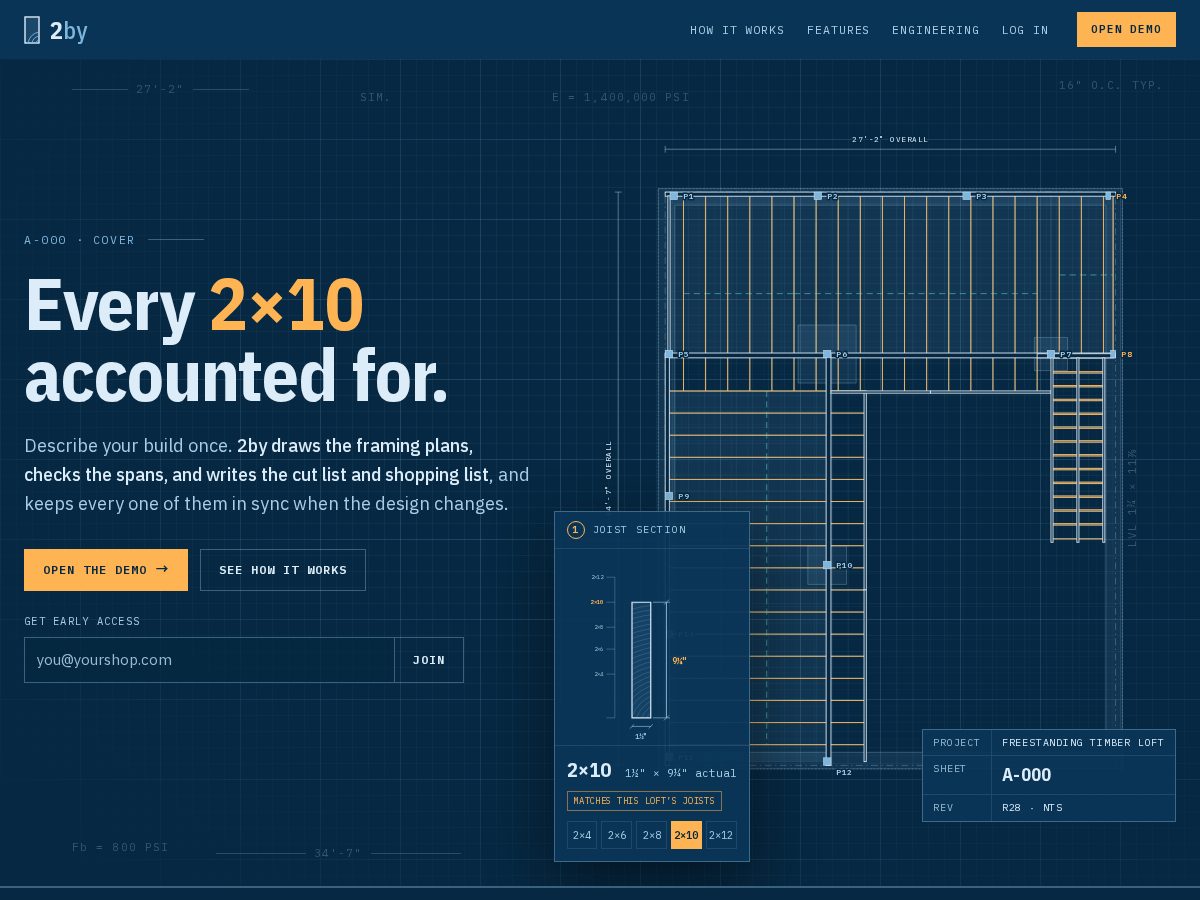Click the 2×12 label on the size scale
The image size is (1200, 900).
pyautogui.click(x=598, y=577)
